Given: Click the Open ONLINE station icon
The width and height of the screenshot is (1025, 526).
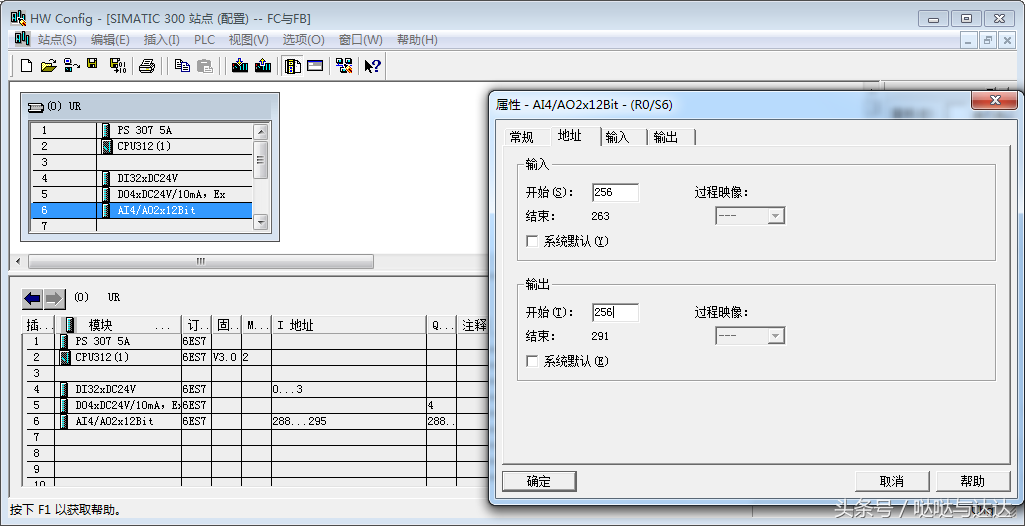Looking at the screenshot, I should pos(71,65).
